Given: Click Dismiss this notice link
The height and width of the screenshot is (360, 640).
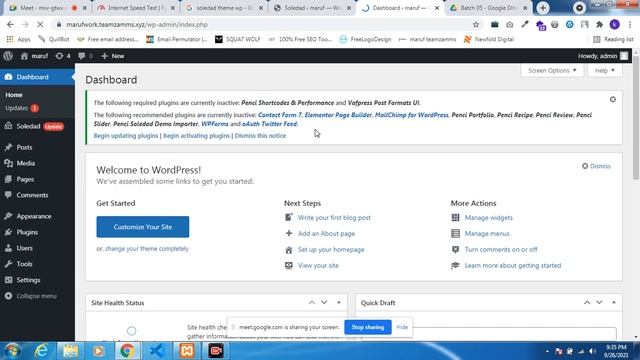Looking at the screenshot, I should (260, 136).
